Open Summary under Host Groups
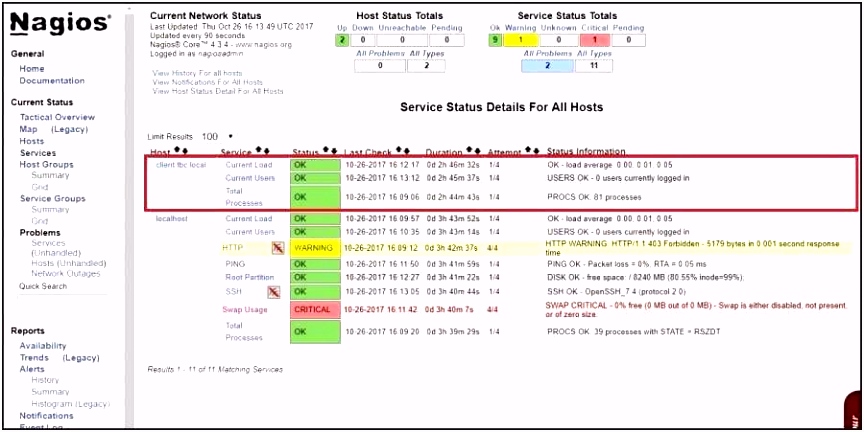The width and height of the screenshot is (864, 432). pyautogui.click(x=50, y=175)
